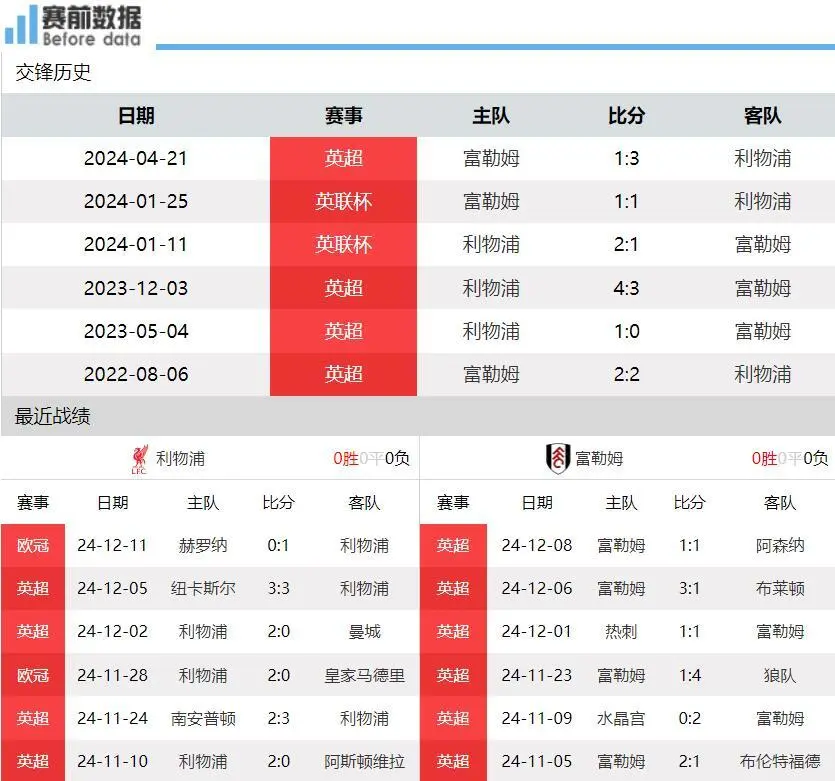Click the 赛前数据 title text

[92, 18]
